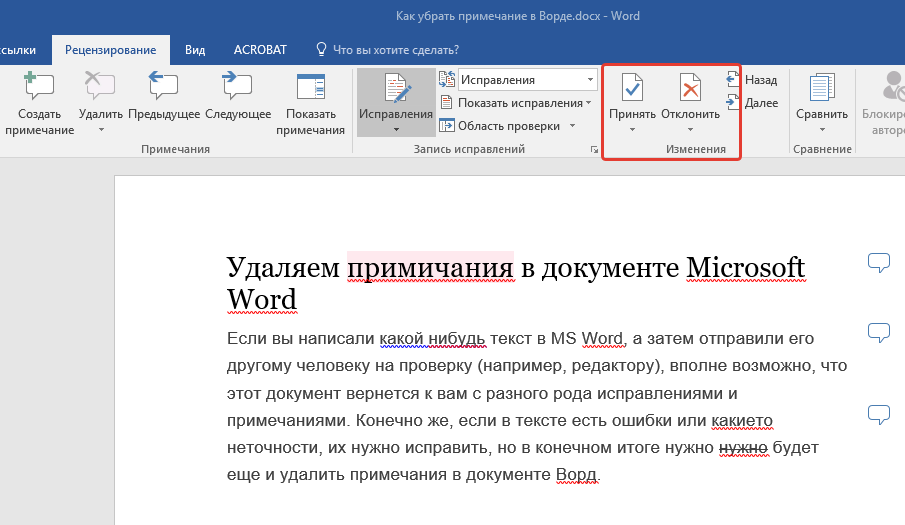Open the first comment balloon in the margin
Viewport: 905px width, 525px height.
coord(878,263)
